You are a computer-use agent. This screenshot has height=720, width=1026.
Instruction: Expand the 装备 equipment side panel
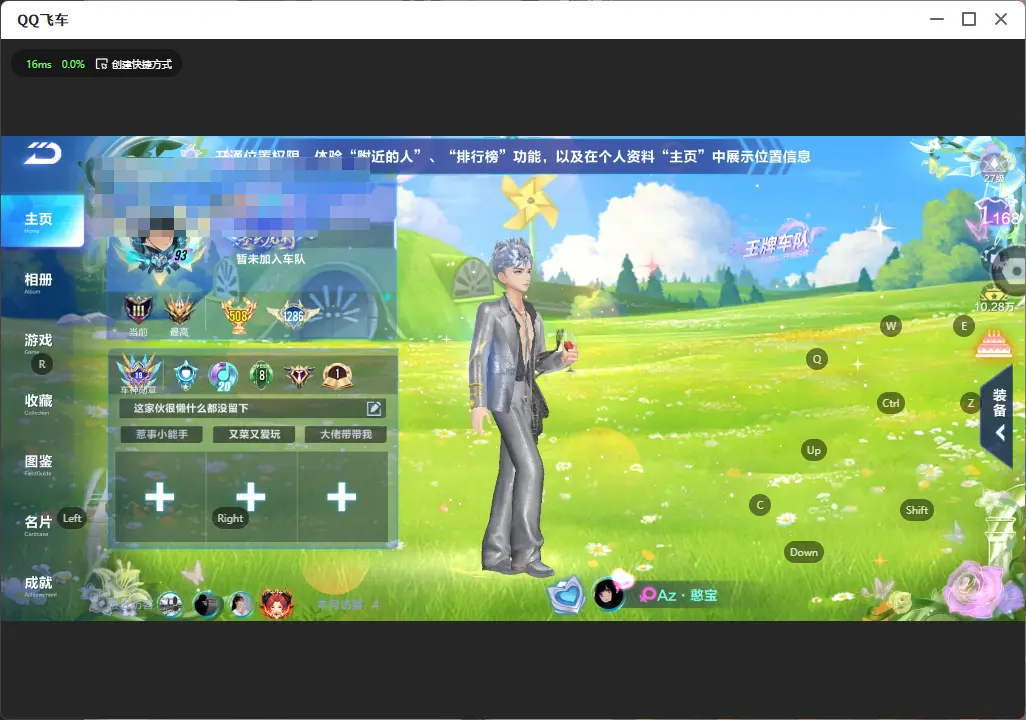[999, 414]
